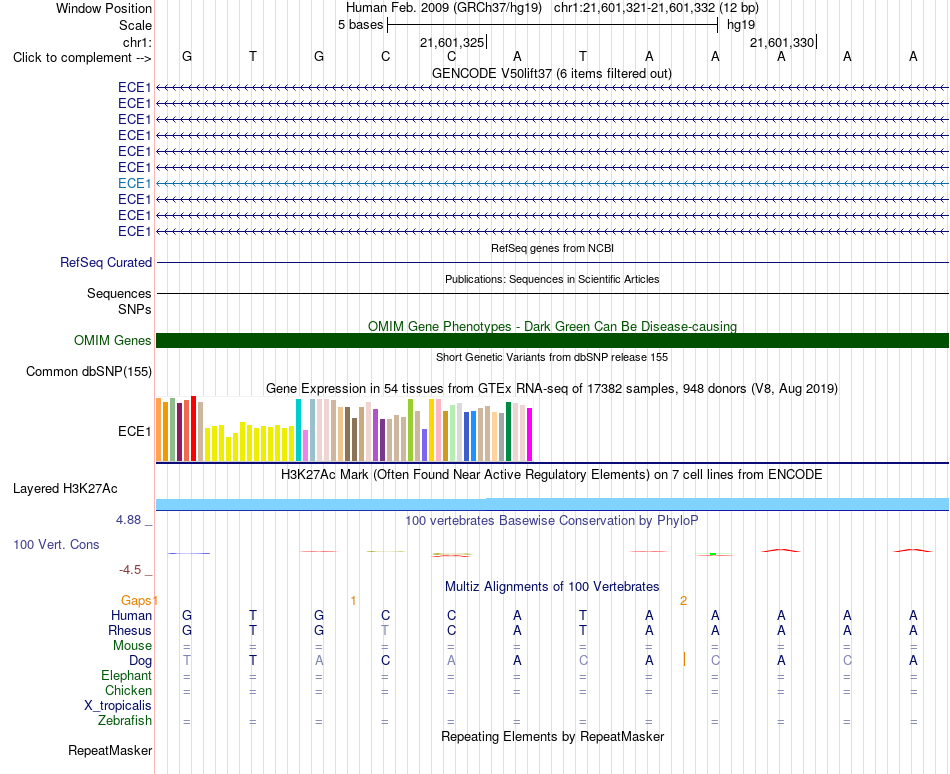
Task: Open 'Repeating Elements by RepeatMasker' track title
Action: pyautogui.click(x=552, y=737)
